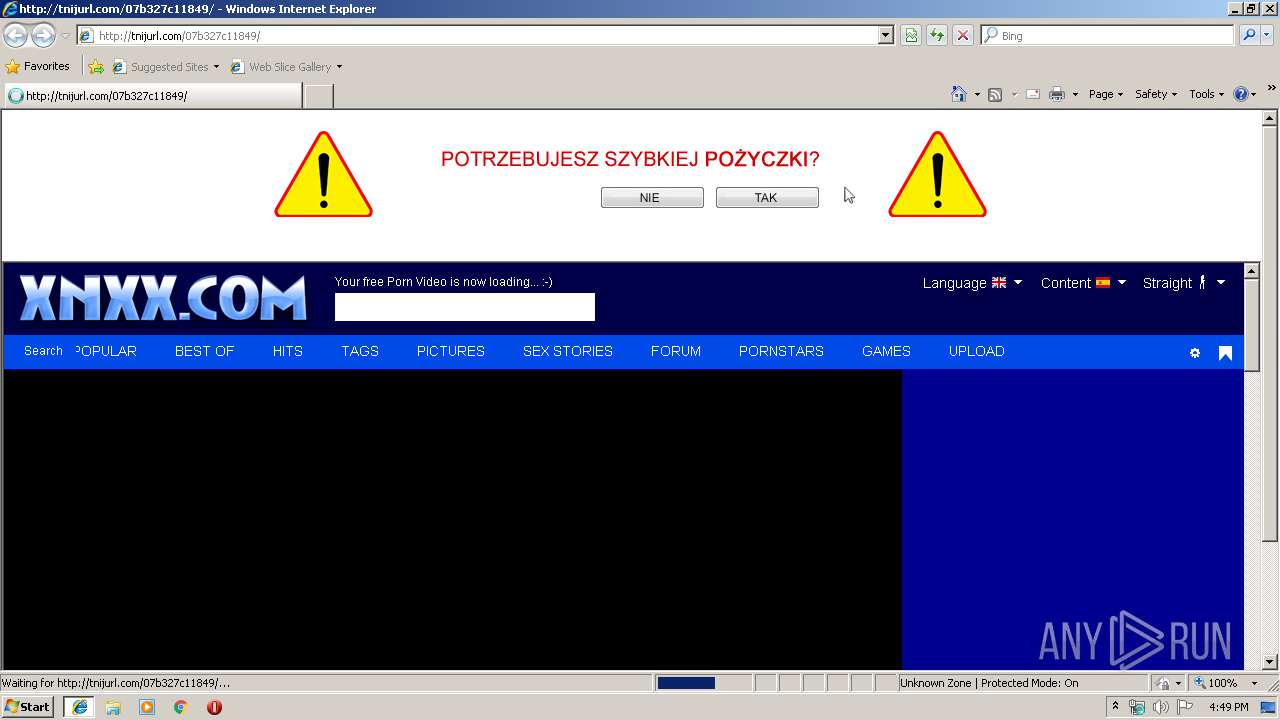
Task: Click the settings gear icon in nav bar
Action: pos(1195,353)
